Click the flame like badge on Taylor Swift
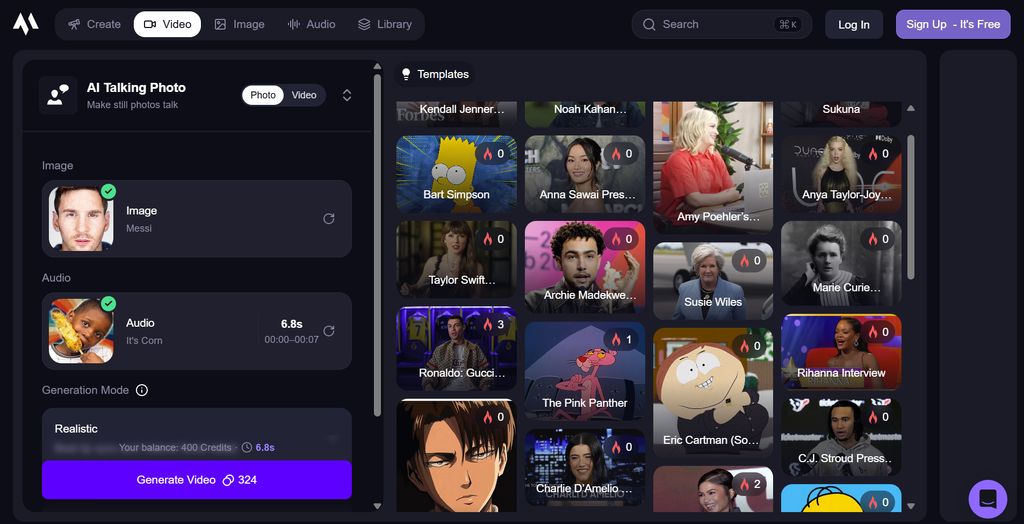Viewport: 1024px width, 524px height. [493, 239]
